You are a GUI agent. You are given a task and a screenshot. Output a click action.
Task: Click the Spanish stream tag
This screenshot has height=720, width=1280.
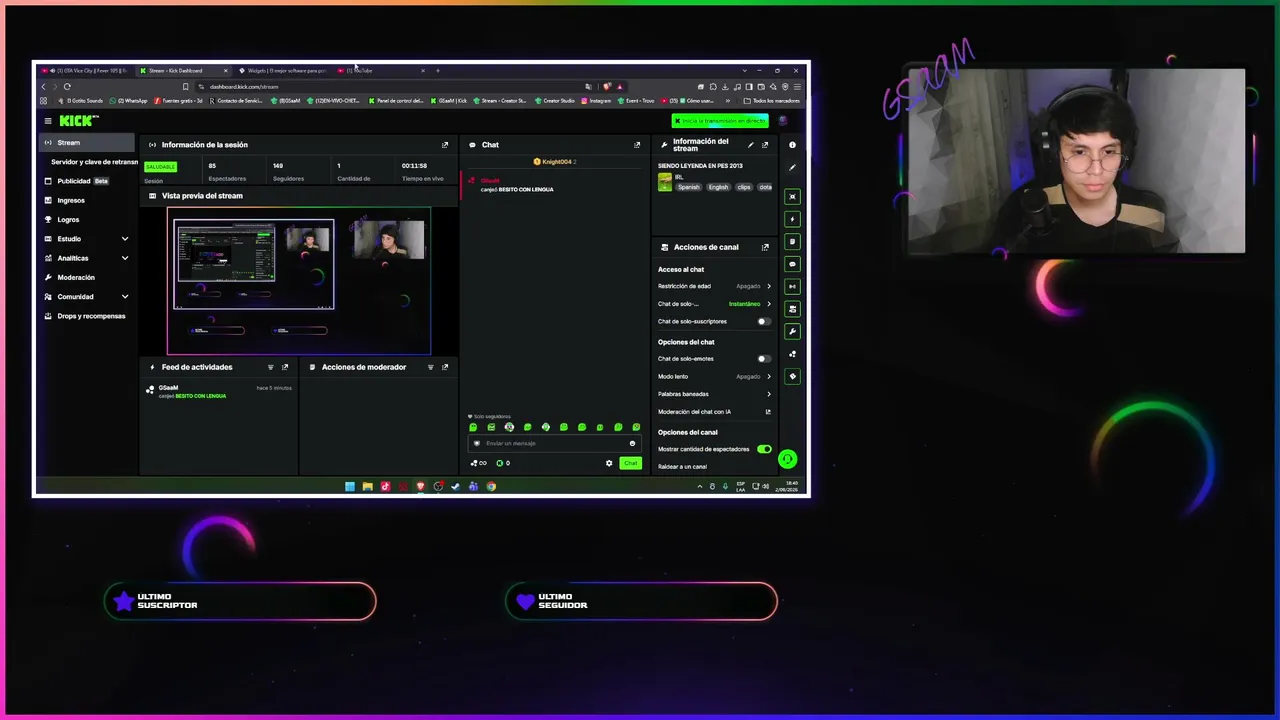click(689, 187)
